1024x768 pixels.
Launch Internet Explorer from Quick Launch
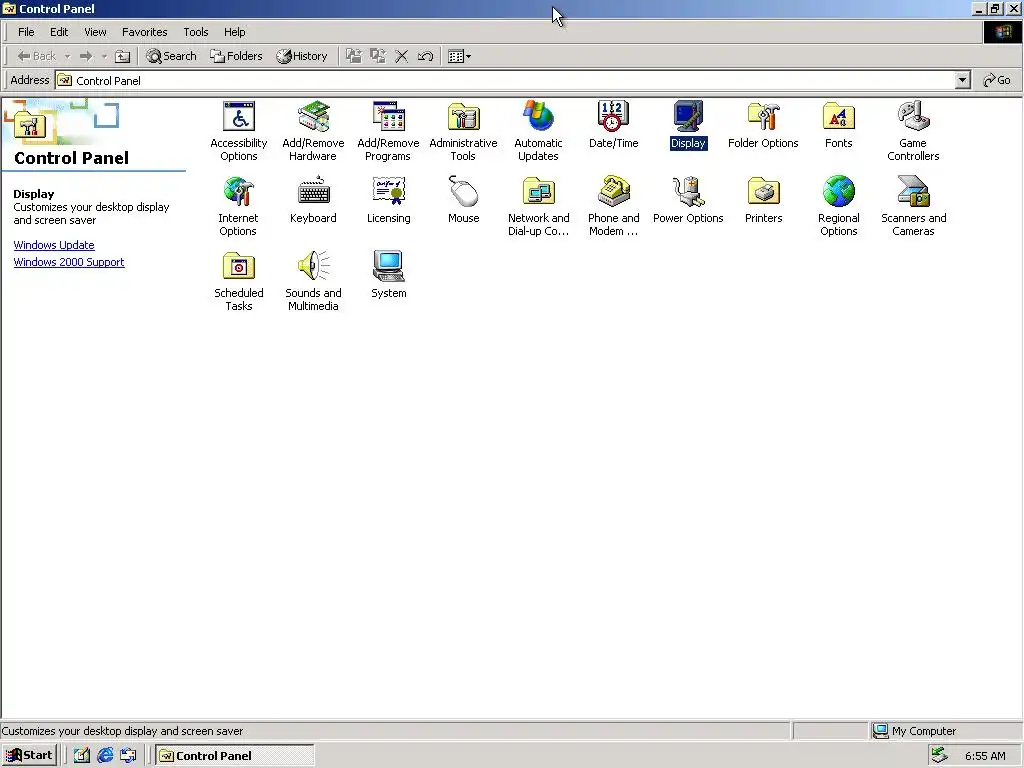[x=104, y=756]
